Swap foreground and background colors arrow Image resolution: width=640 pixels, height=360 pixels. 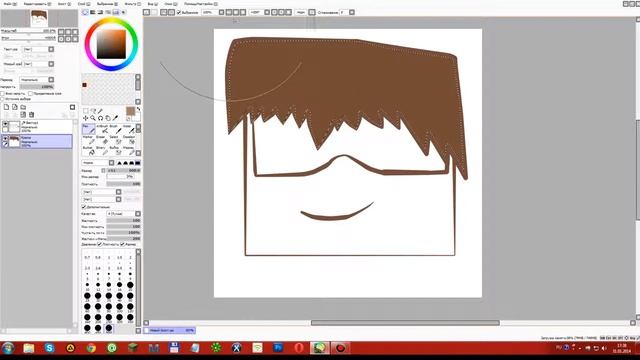coord(138,109)
